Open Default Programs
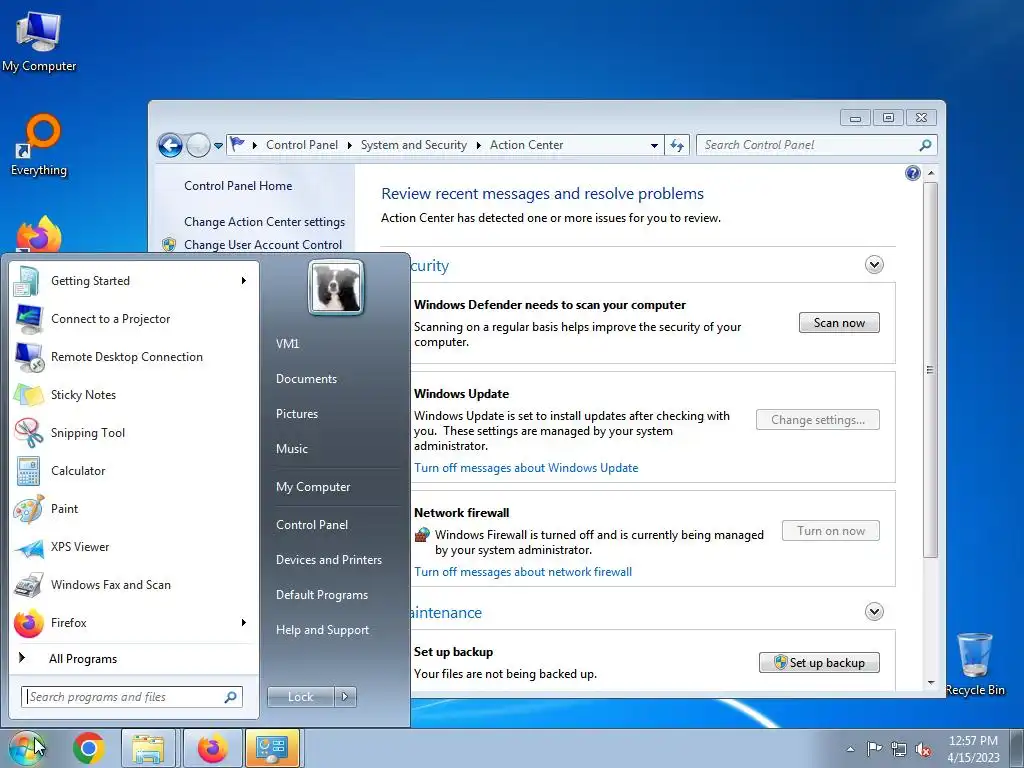Screen dimensions: 1024x768 [321, 595]
